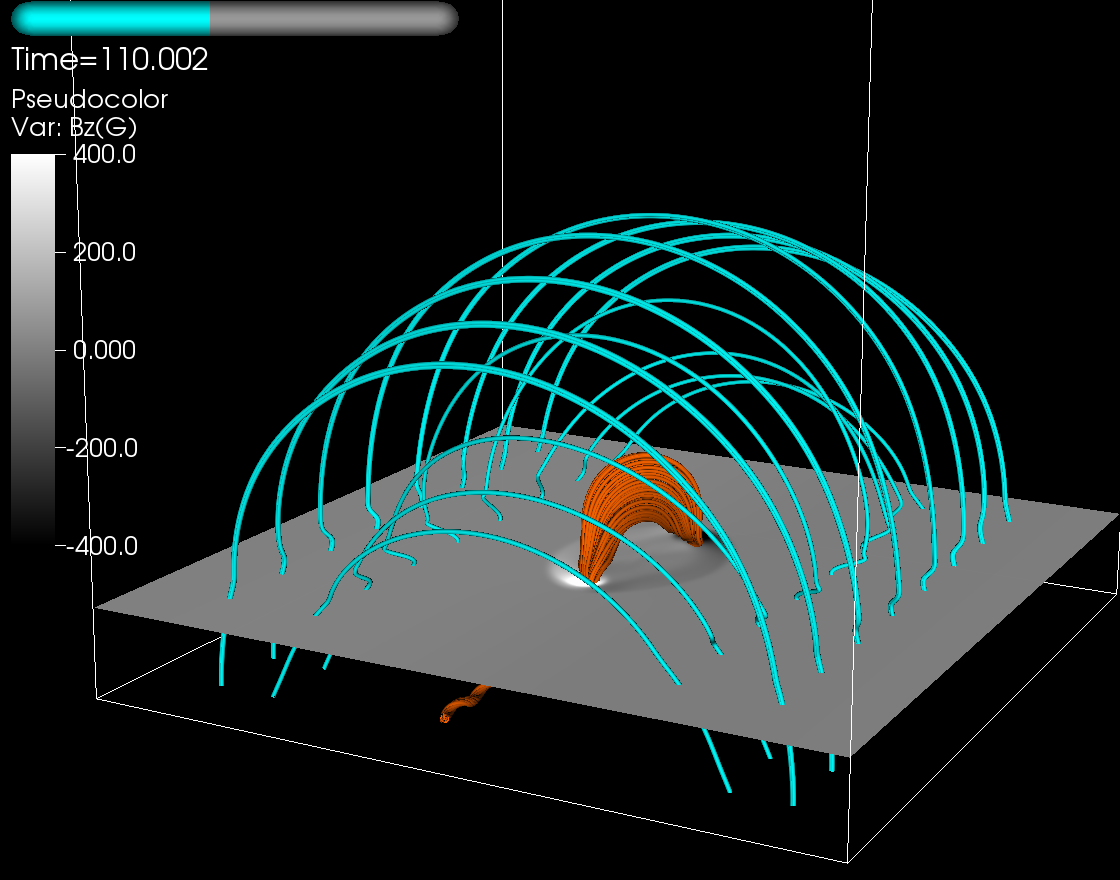Click the gray unfilled part of the progress bar
1120x880 pixels.
[332, 19]
